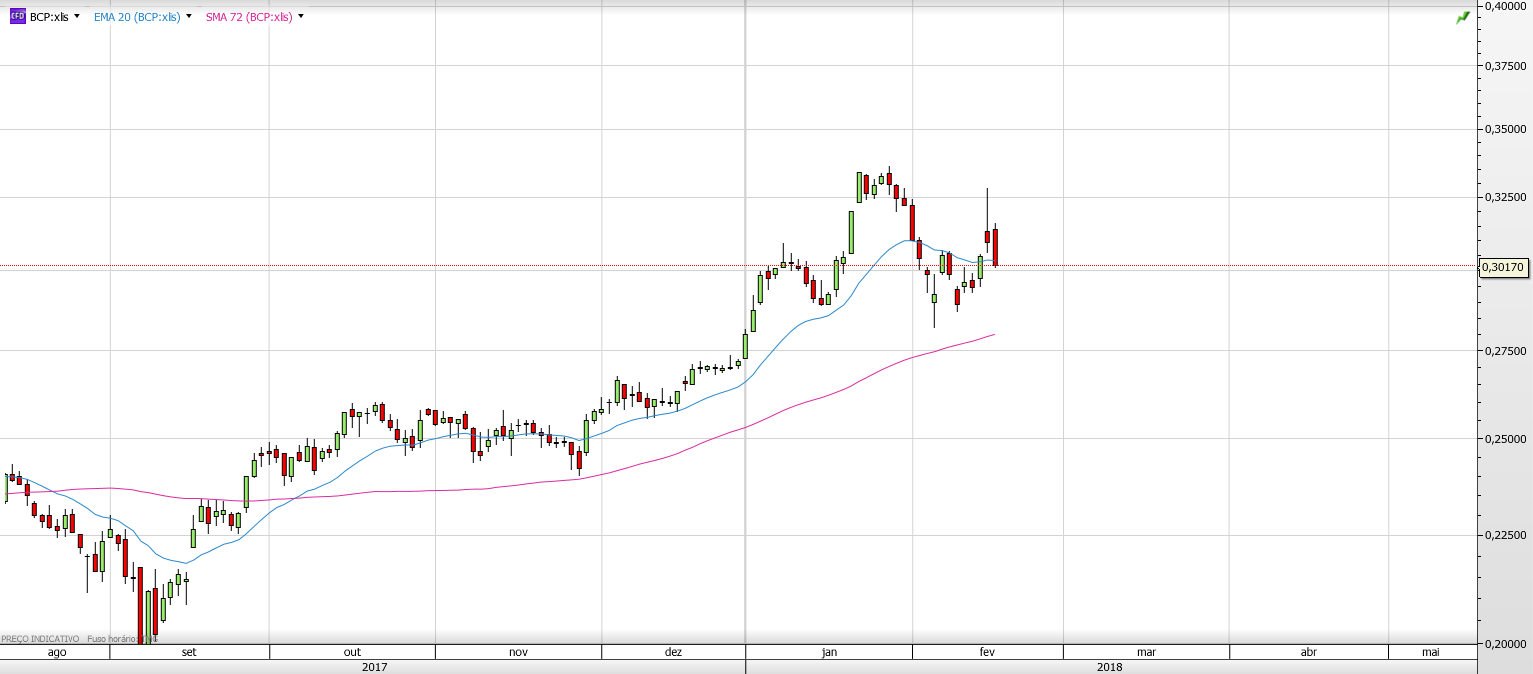The width and height of the screenshot is (1533, 674).
Task: Click the BCP:xlis instrument label
Action: (x=49, y=17)
